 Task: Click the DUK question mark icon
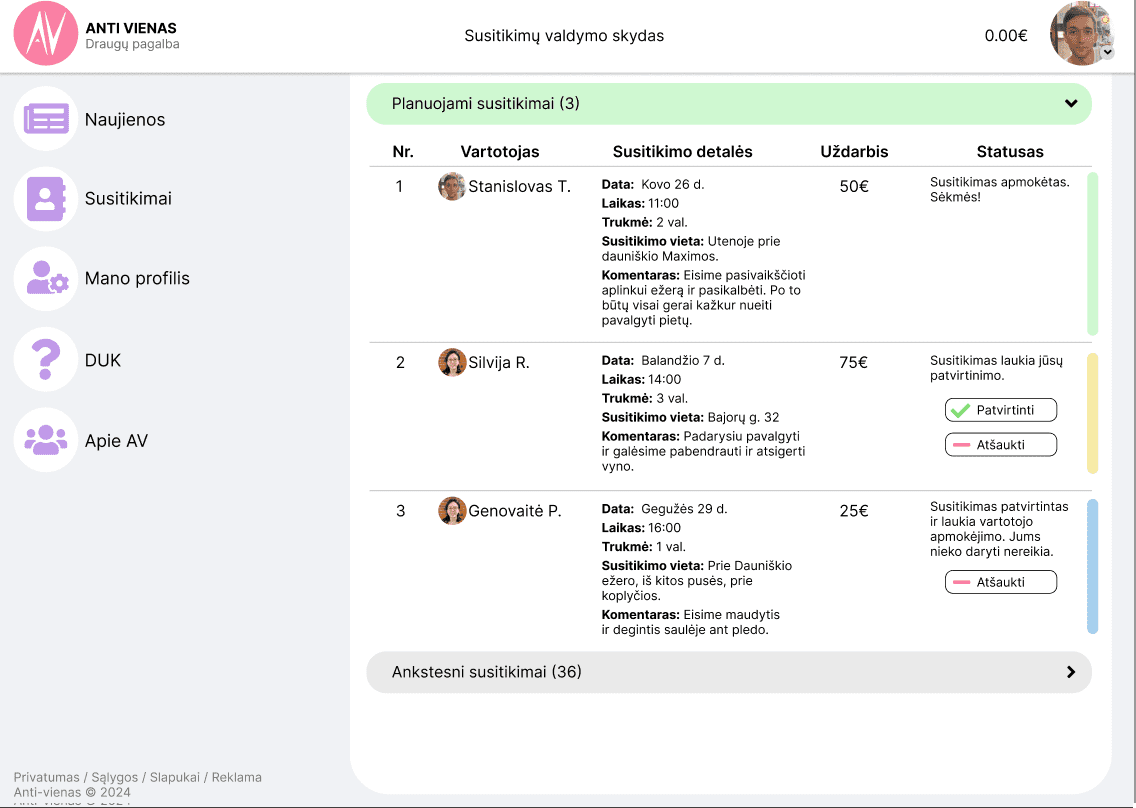click(46, 359)
